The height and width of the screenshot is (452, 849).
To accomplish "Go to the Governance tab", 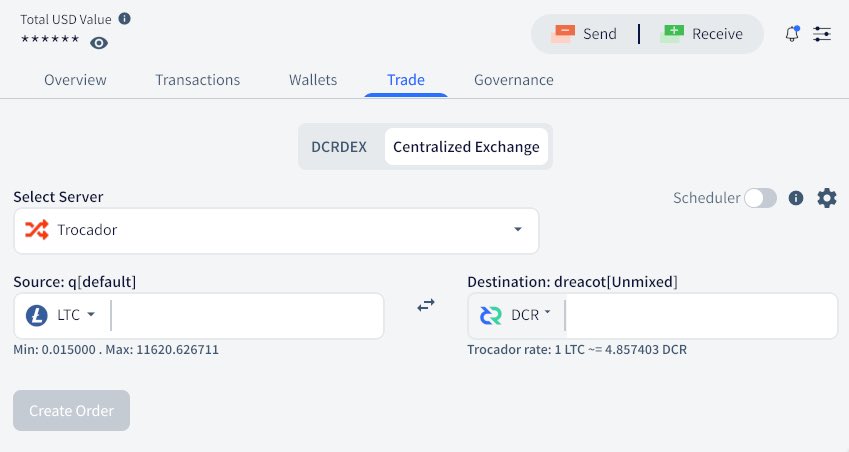I will (x=514, y=80).
